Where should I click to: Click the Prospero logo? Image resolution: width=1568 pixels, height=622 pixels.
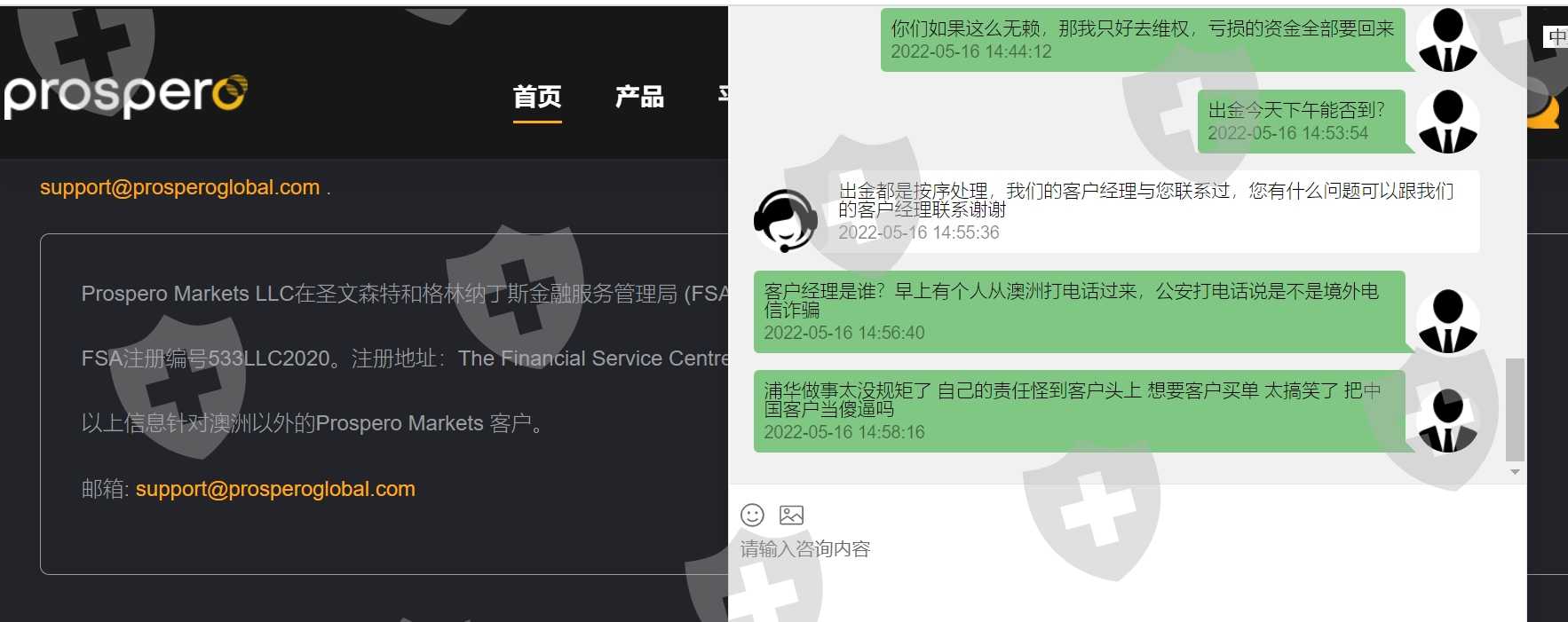click(125, 95)
